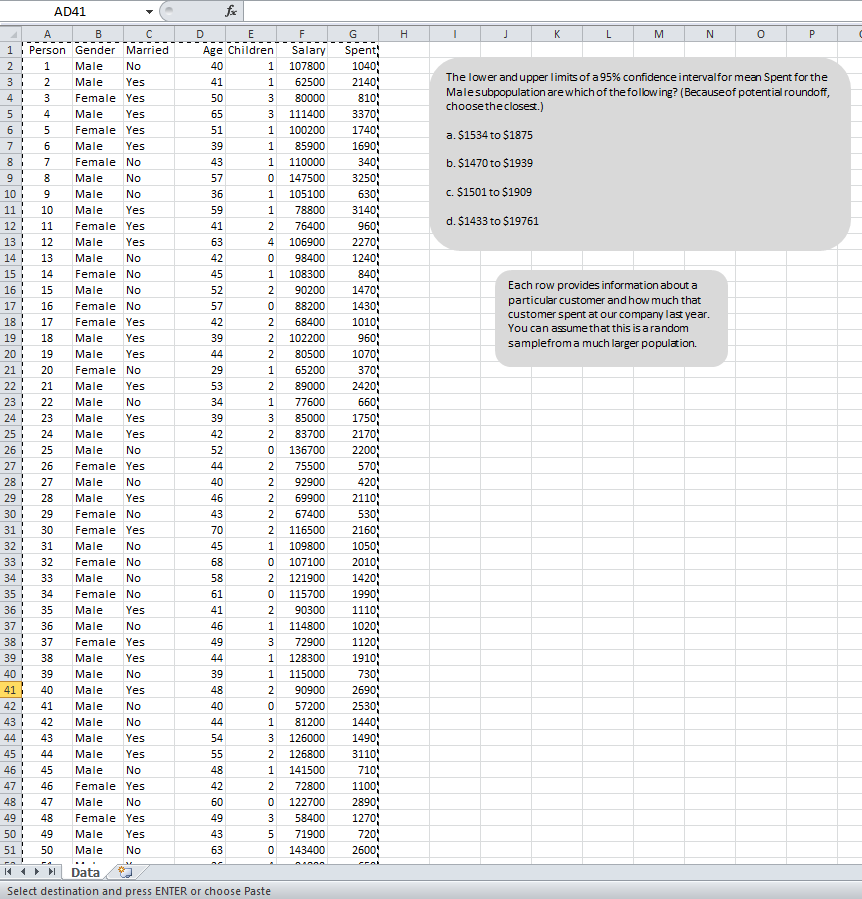This screenshot has width=862, height=899.
Task: Click the Select All corner button
Action: pos(11,34)
